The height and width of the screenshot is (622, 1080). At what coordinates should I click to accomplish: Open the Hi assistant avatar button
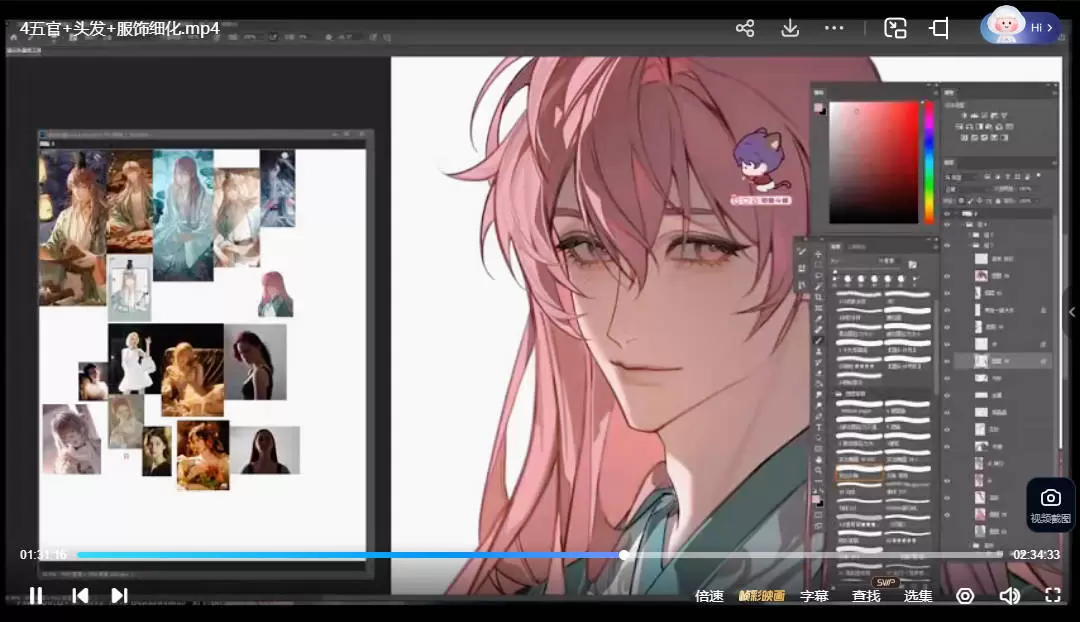click(1020, 27)
